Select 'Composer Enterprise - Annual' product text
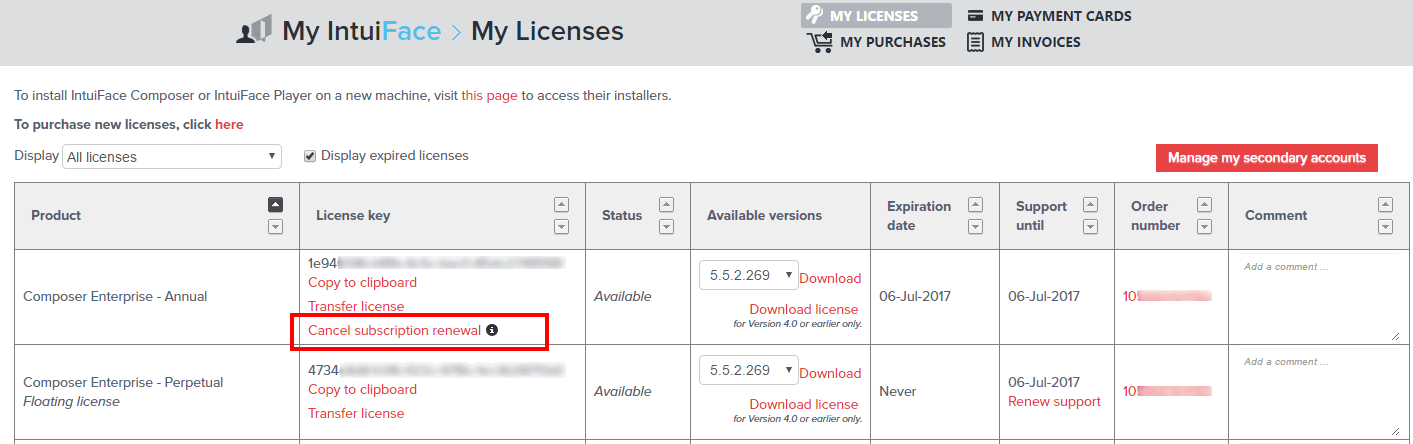This screenshot has height=444, width=1413. pos(115,296)
